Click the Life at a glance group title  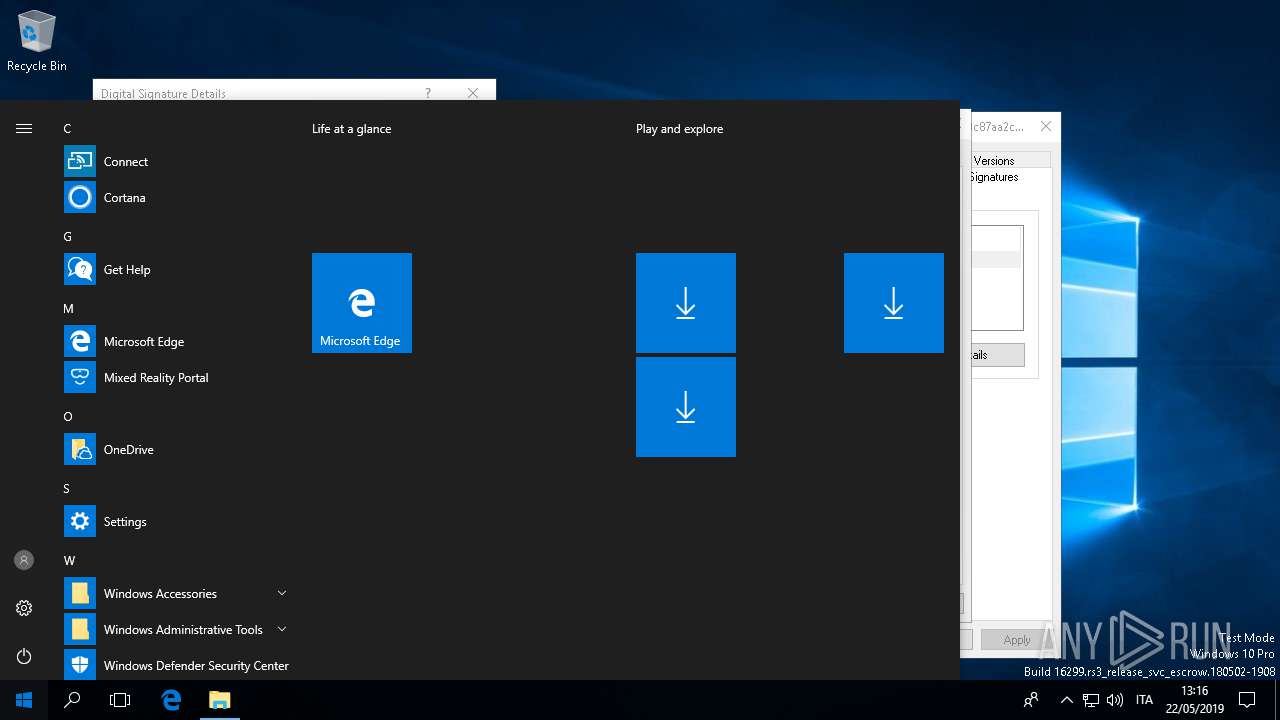(351, 129)
